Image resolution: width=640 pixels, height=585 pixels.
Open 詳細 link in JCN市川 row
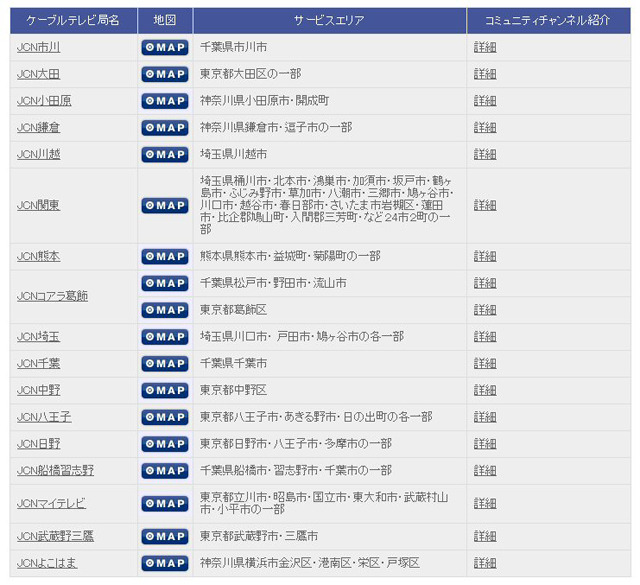tap(485, 47)
